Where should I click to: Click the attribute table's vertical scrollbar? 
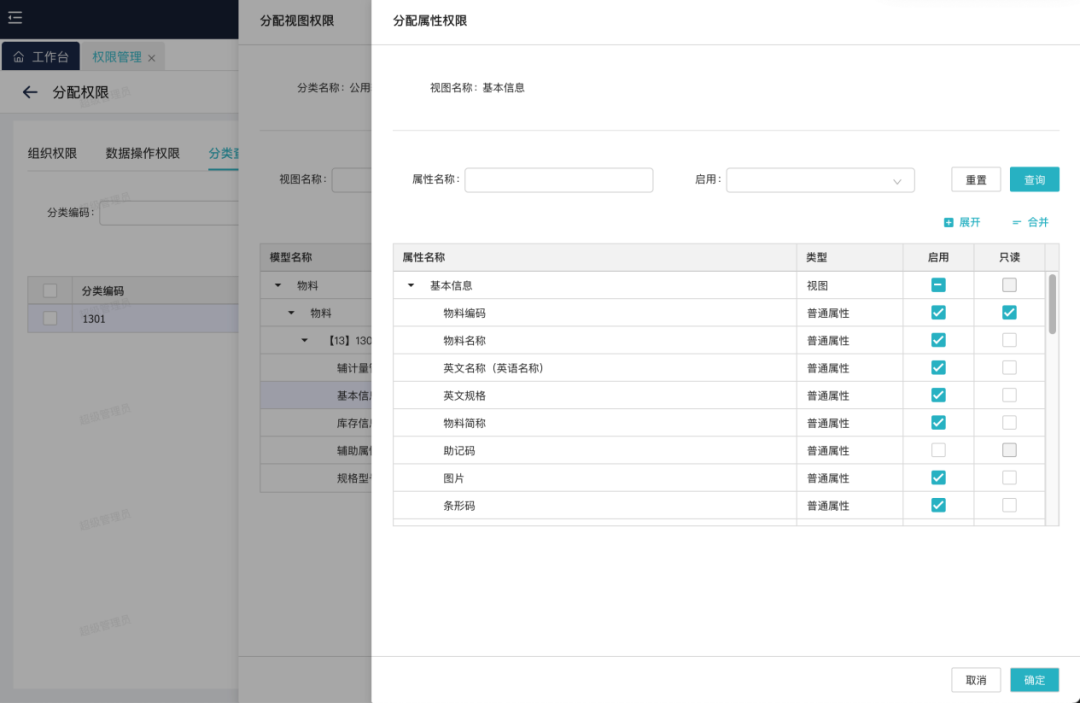[1052, 305]
